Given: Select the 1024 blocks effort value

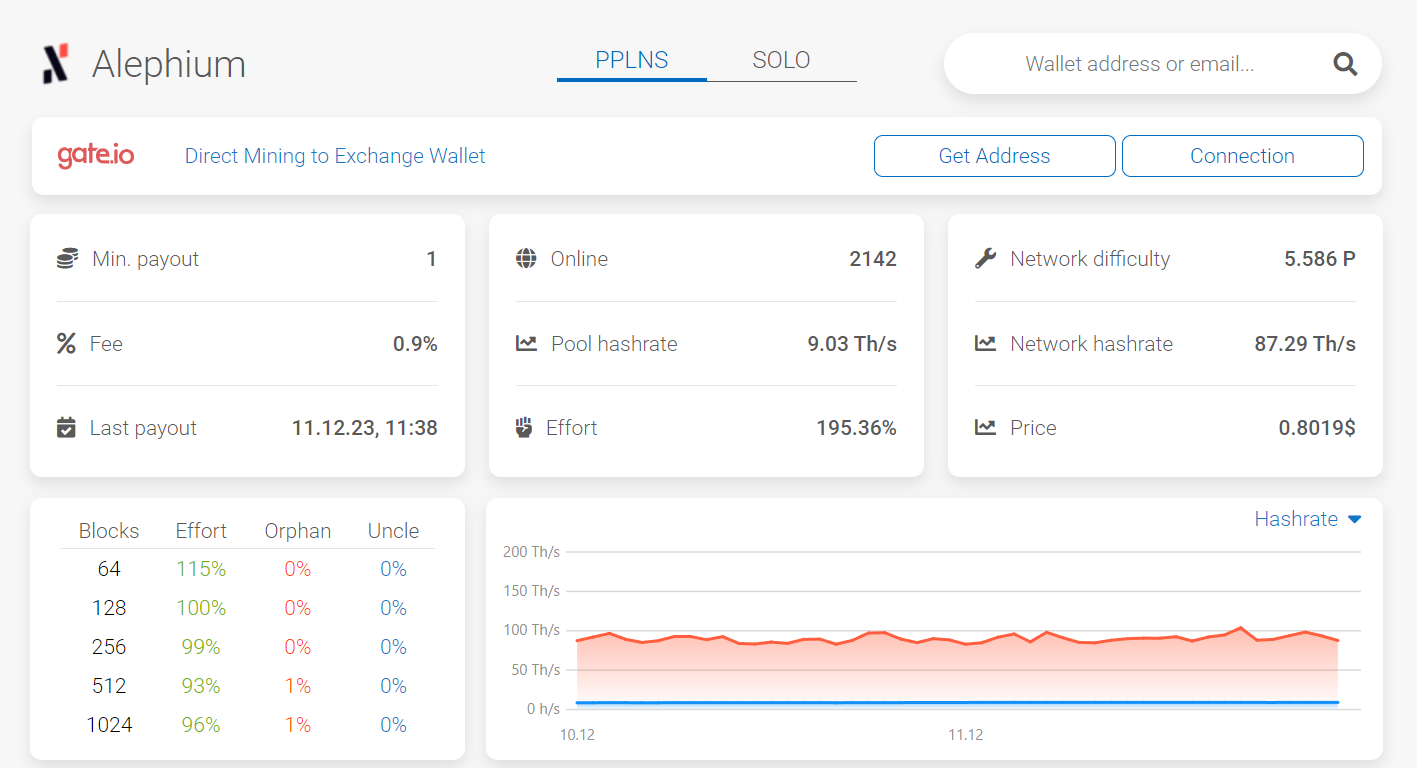Looking at the screenshot, I should click(201, 724).
